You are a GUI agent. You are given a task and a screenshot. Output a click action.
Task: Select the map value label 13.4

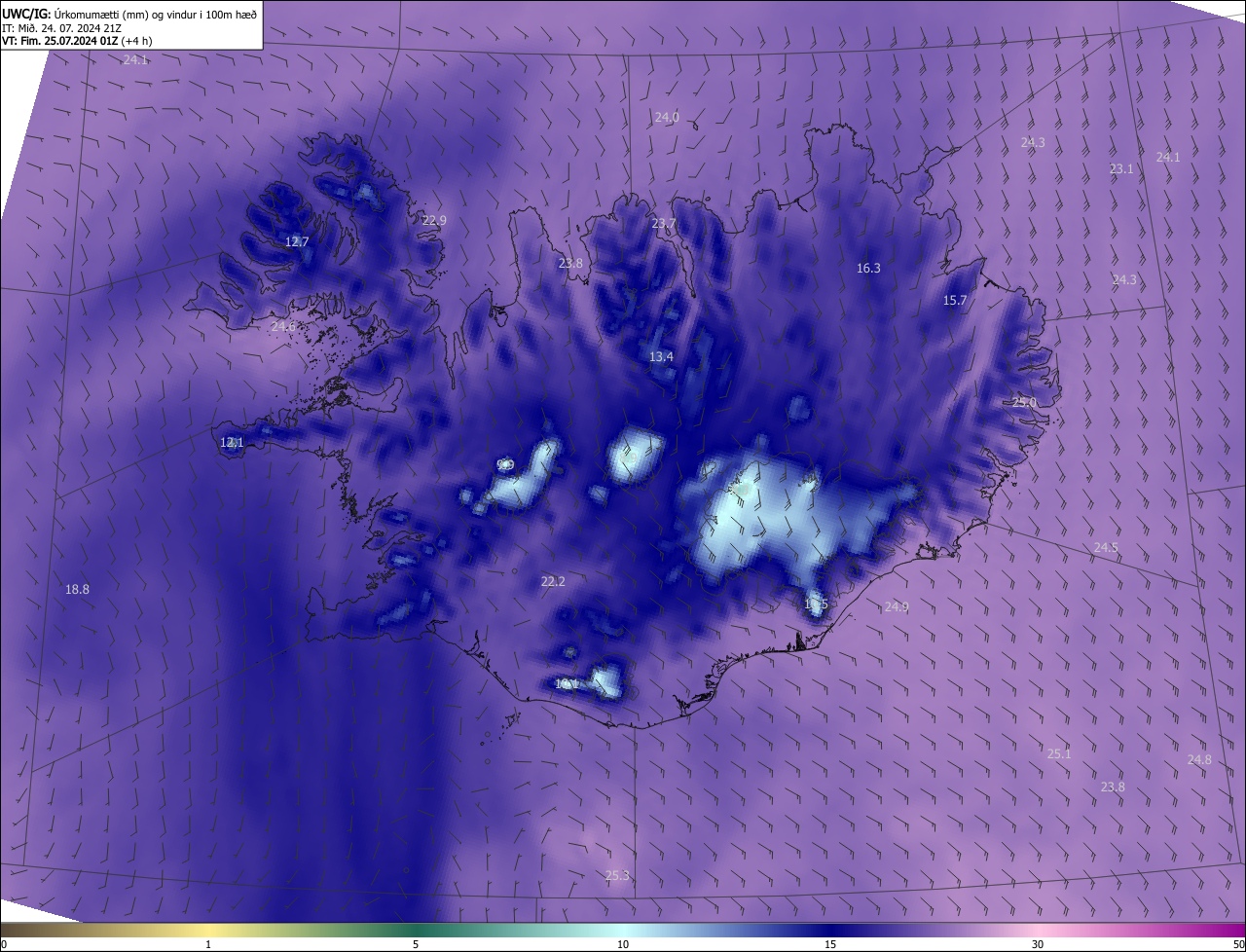click(x=661, y=356)
